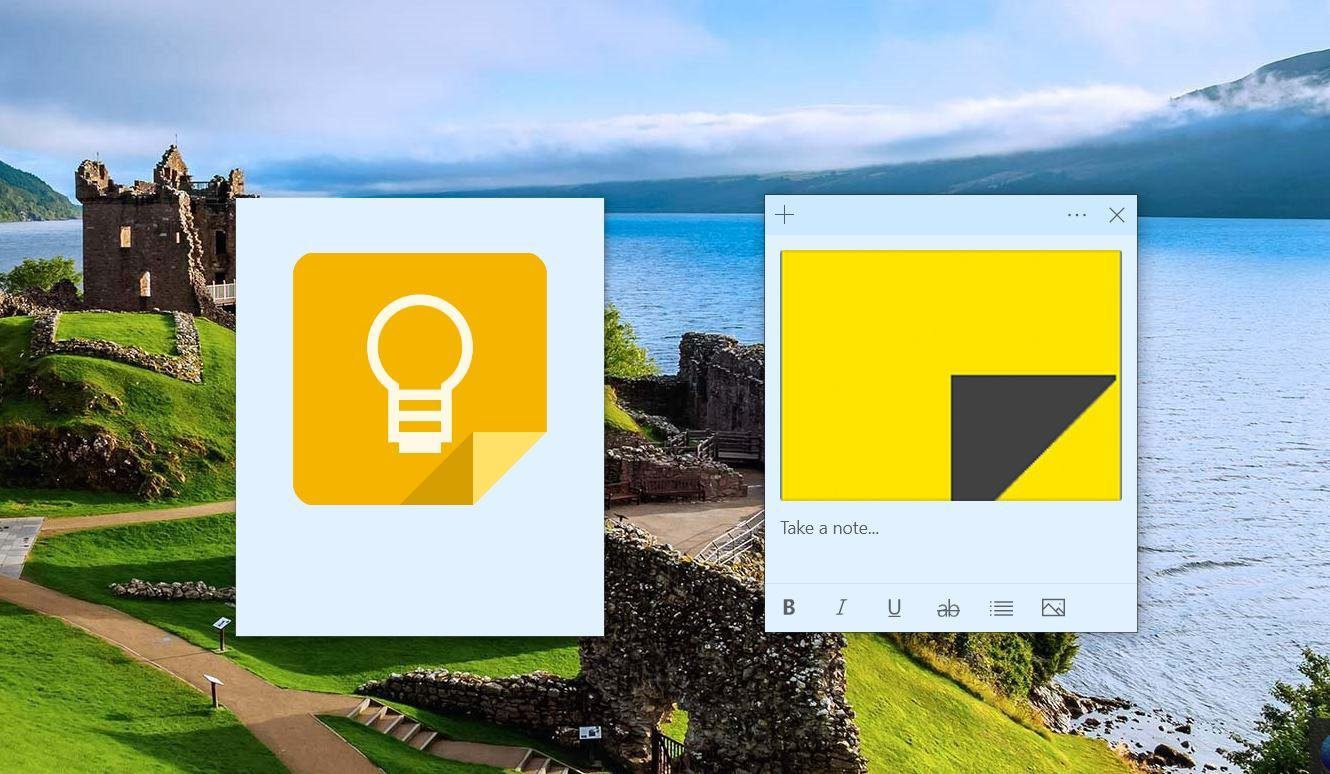The width and height of the screenshot is (1330, 774).
Task: Add a new sticky note with plus icon
Action: [785, 215]
